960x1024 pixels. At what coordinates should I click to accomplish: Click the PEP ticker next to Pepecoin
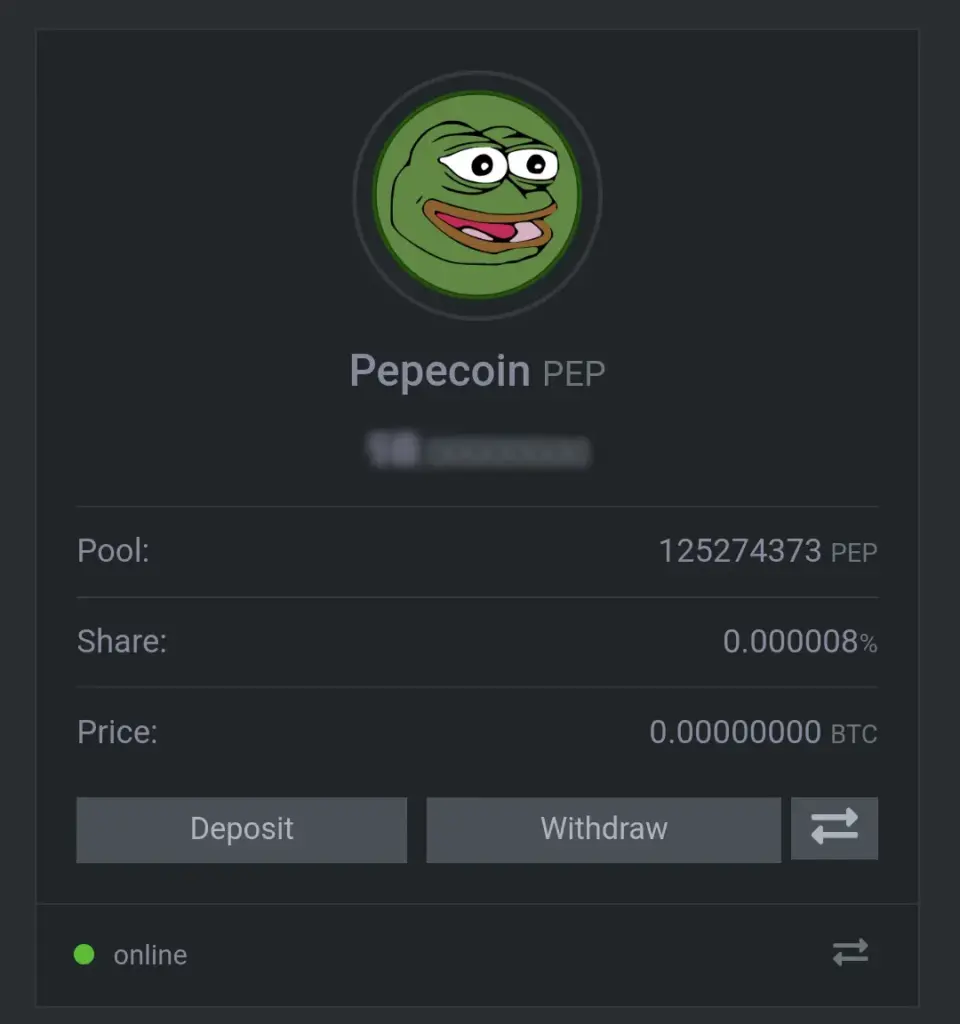coord(574,374)
